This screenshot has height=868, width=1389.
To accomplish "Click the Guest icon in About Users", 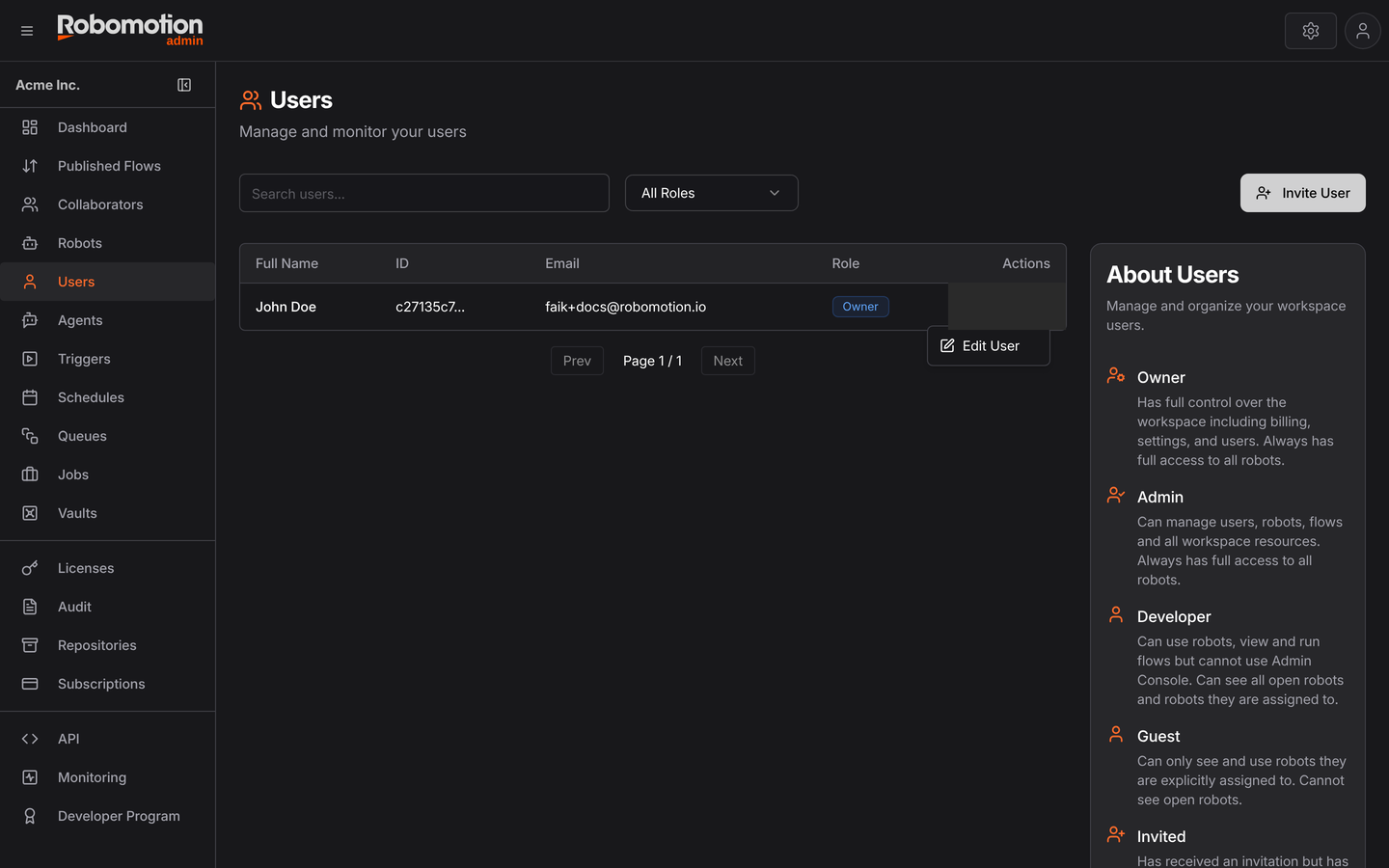I will [1116, 734].
